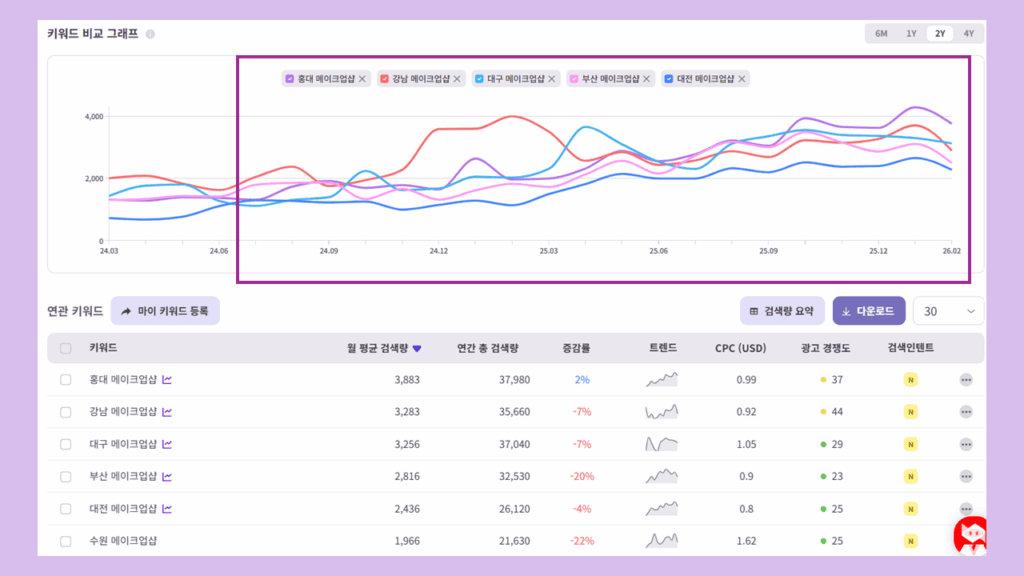Image resolution: width=1024 pixels, height=576 pixels.
Task: Click more options icon in 대구 메이크업샵 row
Action: (x=966, y=444)
